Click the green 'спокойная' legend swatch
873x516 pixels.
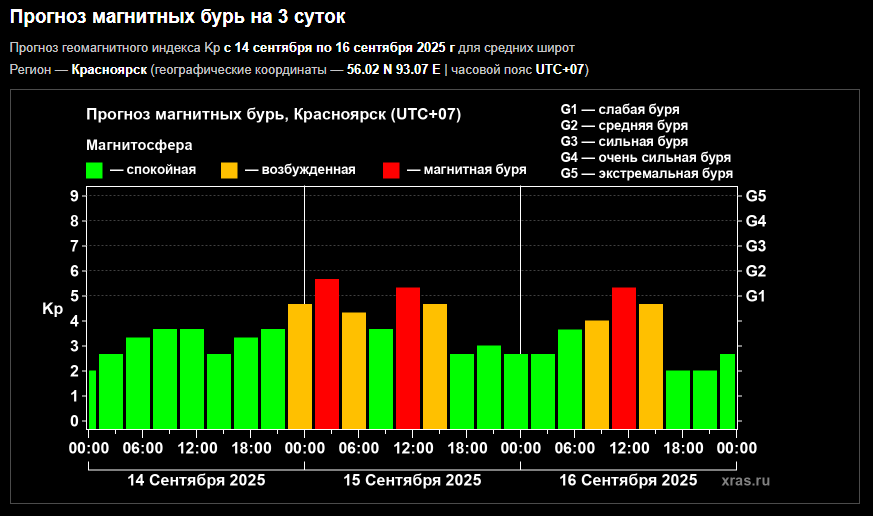[x=95, y=170]
